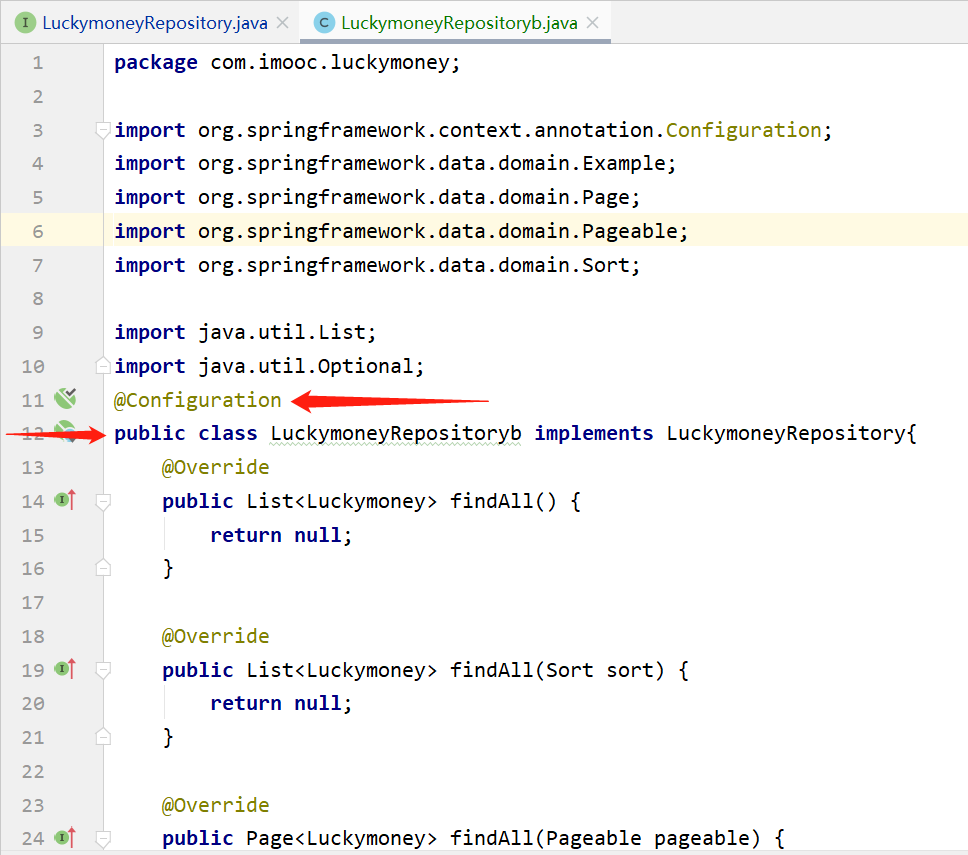Click the 'implements' keyword on line 12

tap(593, 433)
